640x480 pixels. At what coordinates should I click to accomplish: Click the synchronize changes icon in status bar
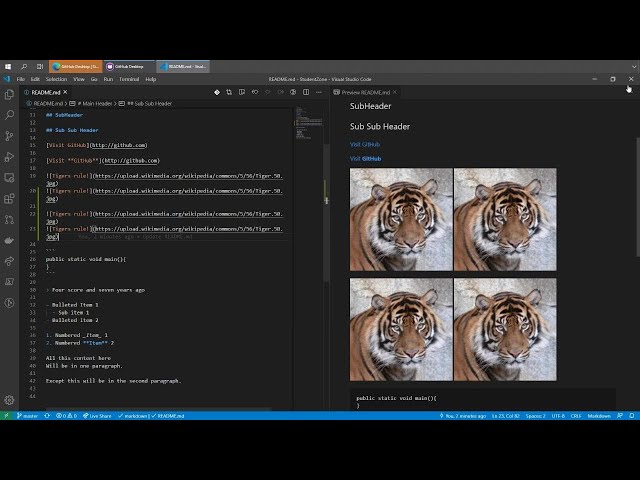47,416
